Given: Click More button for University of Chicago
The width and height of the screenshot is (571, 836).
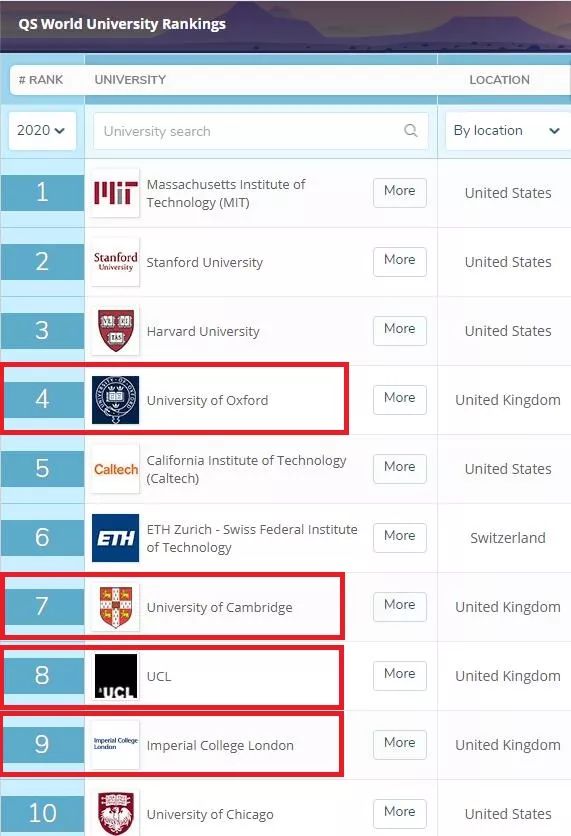Looking at the screenshot, I should (400, 813).
